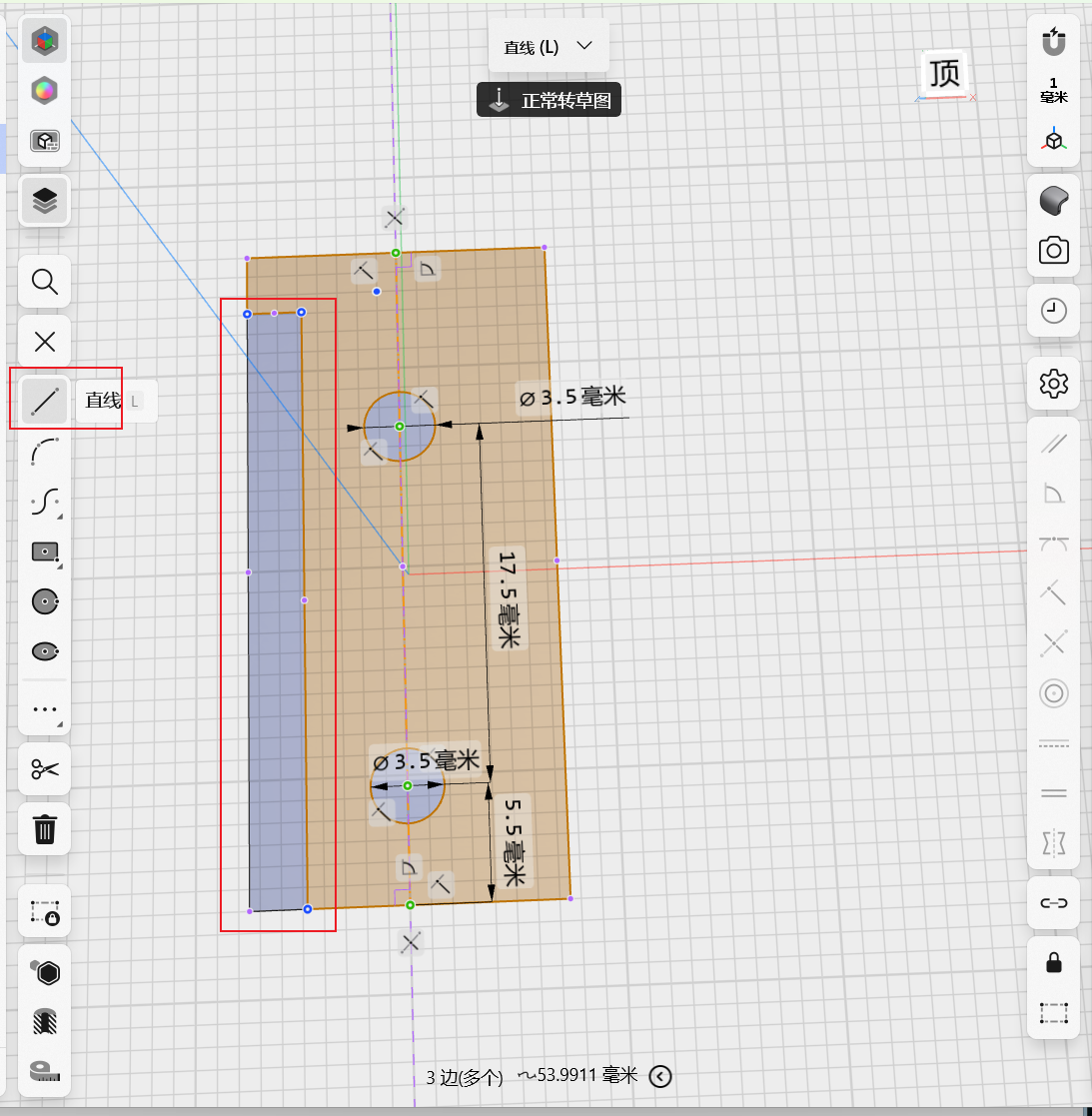Click the X marker above the sketch
The image size is (1092, 1116).
tap(395, 218)
